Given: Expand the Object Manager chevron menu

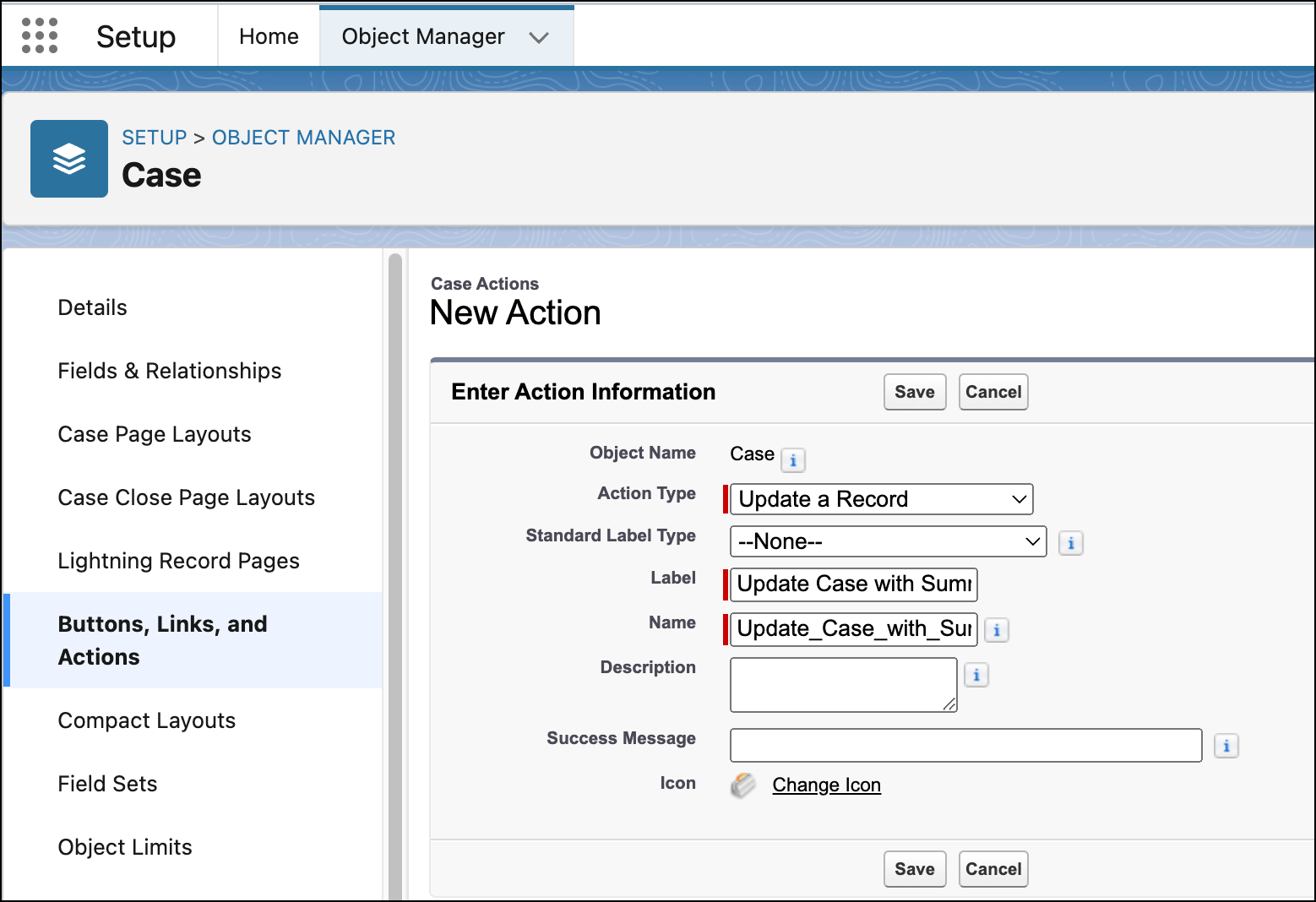Looking at the screenshot, I should (541, 36).
